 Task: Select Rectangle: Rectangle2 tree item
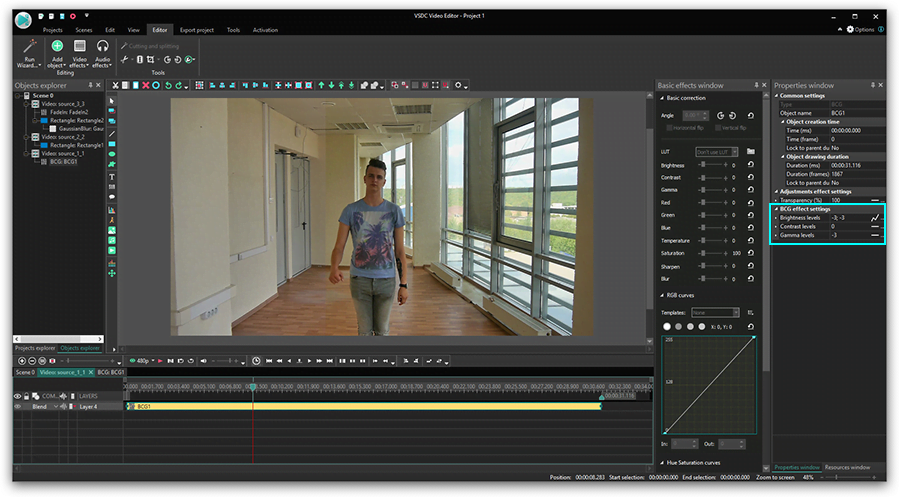(x=76, y=120)
